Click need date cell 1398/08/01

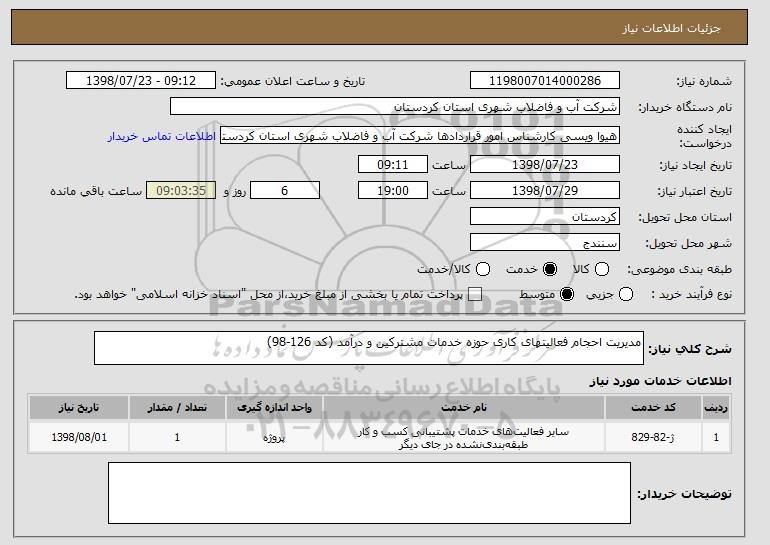pos(79,437)
